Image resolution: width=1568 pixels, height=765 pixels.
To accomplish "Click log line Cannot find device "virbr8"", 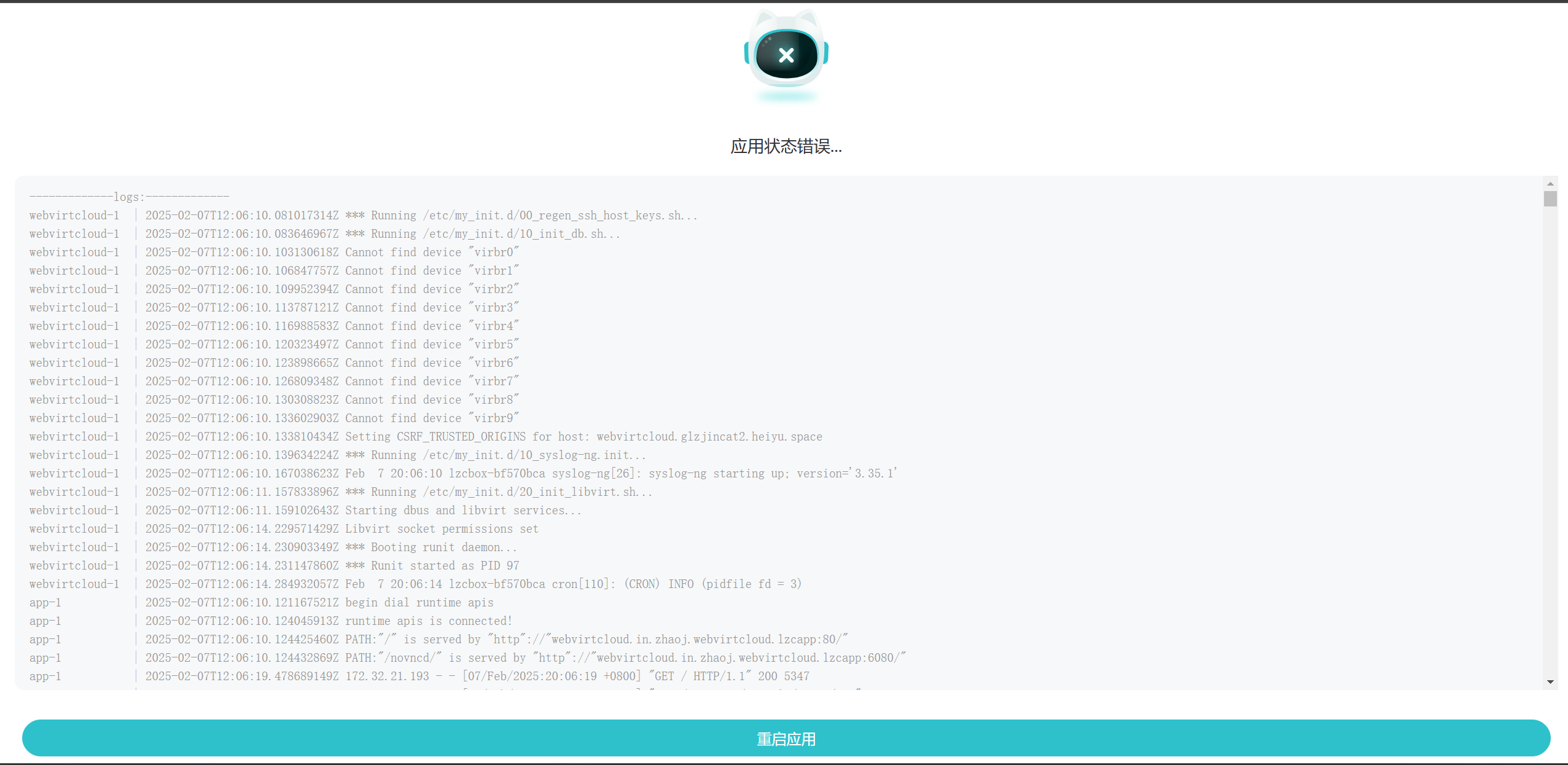I will click(x=274, y=399).
